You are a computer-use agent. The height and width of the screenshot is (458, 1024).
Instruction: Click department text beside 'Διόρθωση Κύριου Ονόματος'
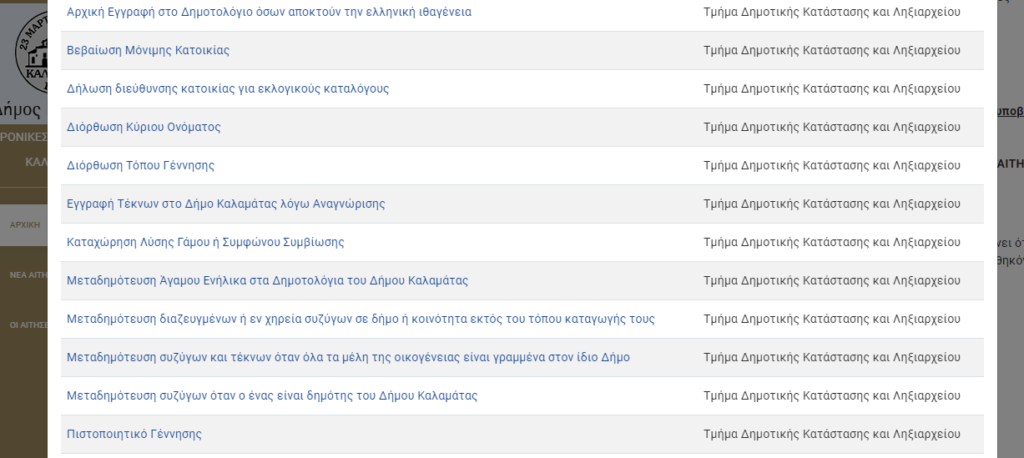point(831,127)
